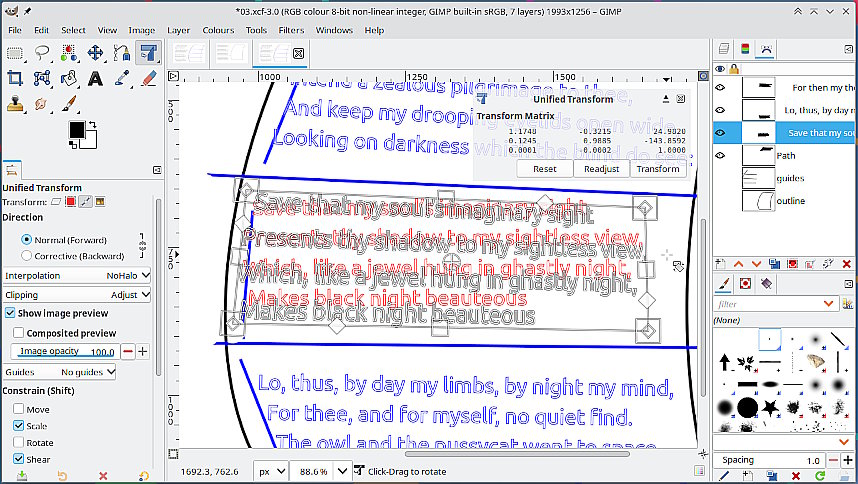The width and height of the screenshot is (858, 484).
Task: Open brushes dock tab menu
Action: click(x=849, y=284)
